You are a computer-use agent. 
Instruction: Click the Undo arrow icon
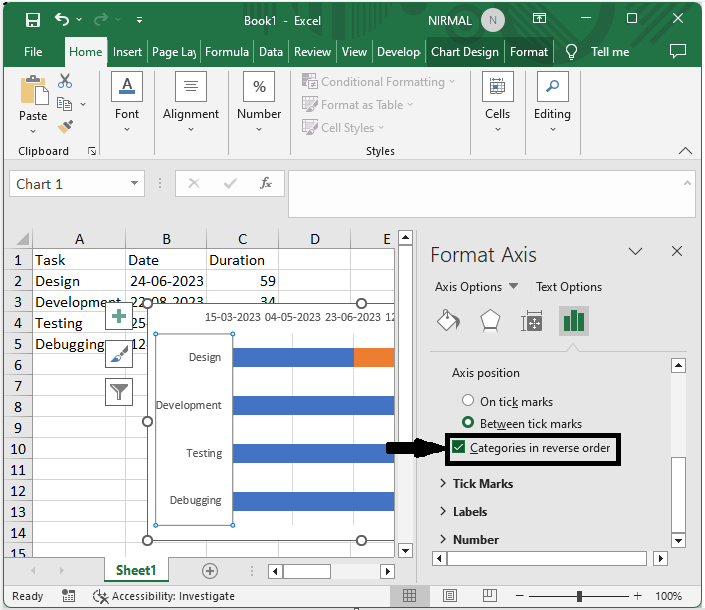[x=63, y=20]
